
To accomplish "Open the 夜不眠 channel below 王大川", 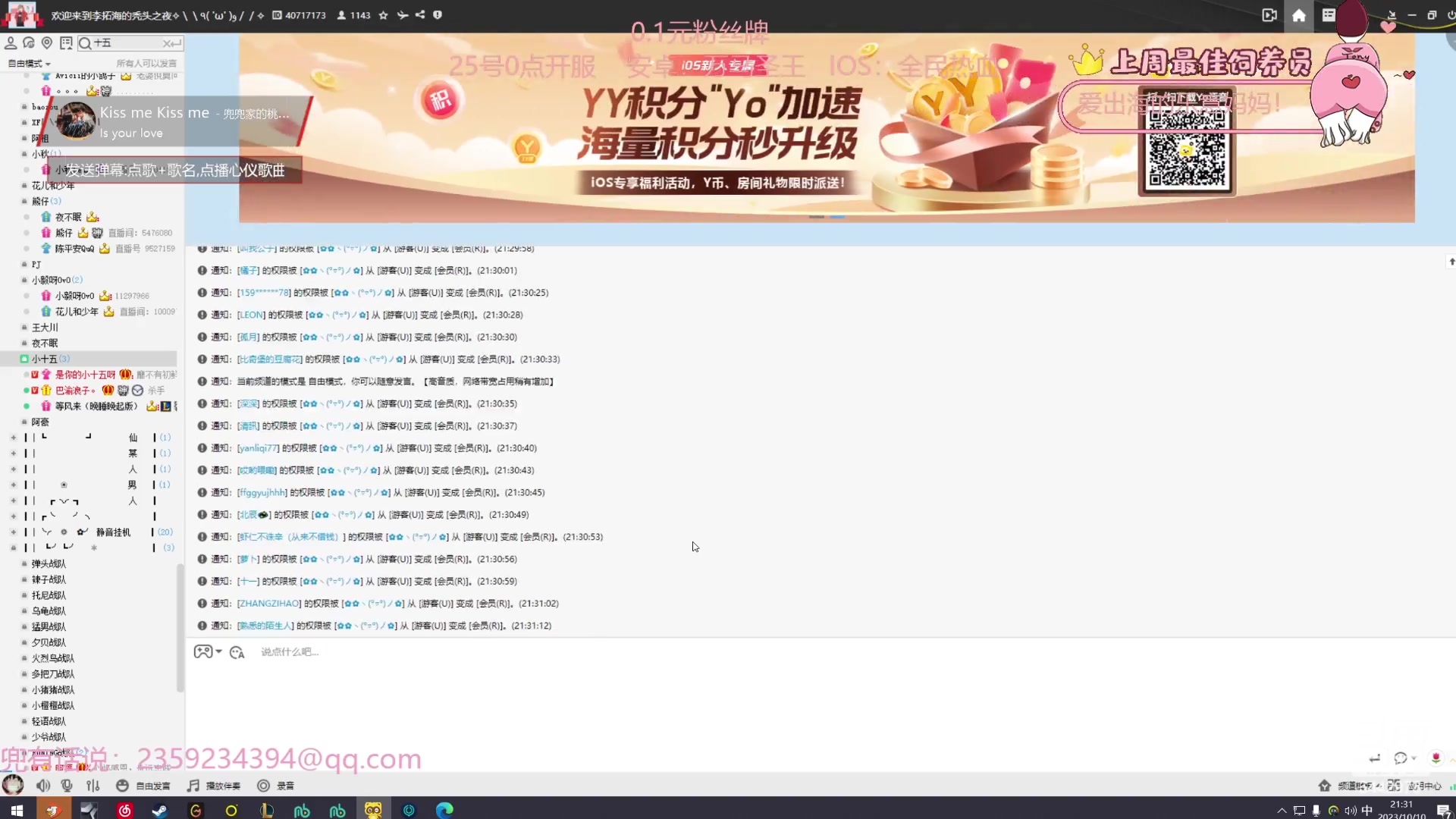I will tap(45, 344).
